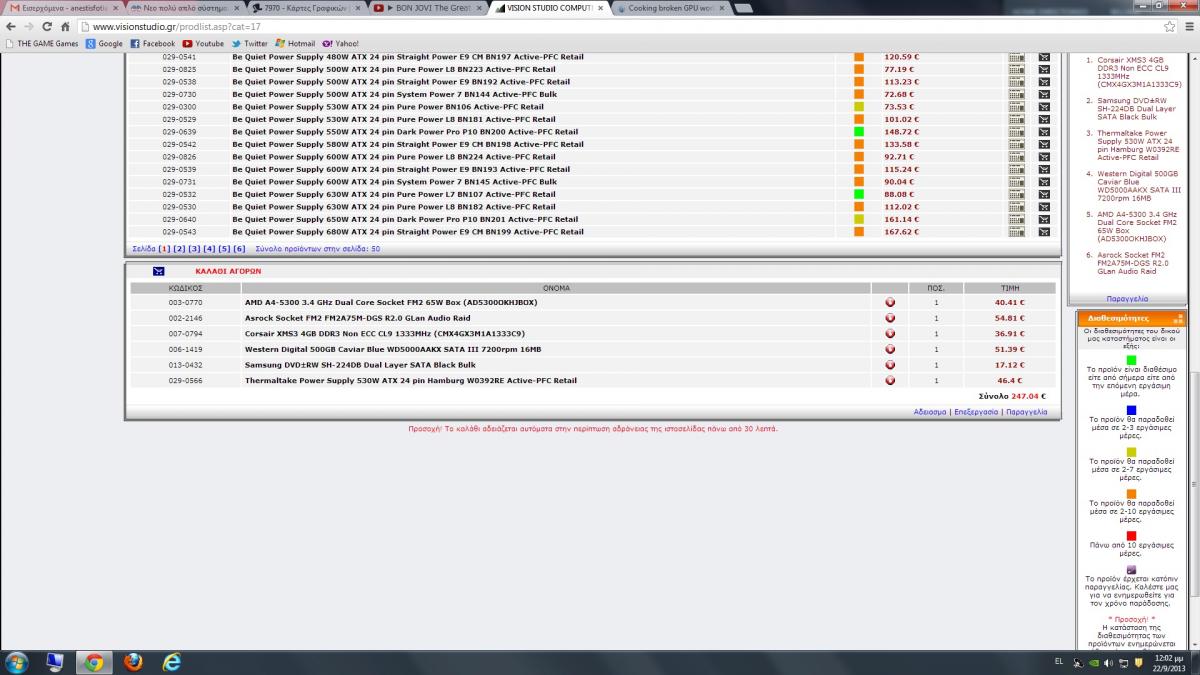The image size is (1200, 675).
Task: Select price 148.72 € text
Action: click(901, 132)
